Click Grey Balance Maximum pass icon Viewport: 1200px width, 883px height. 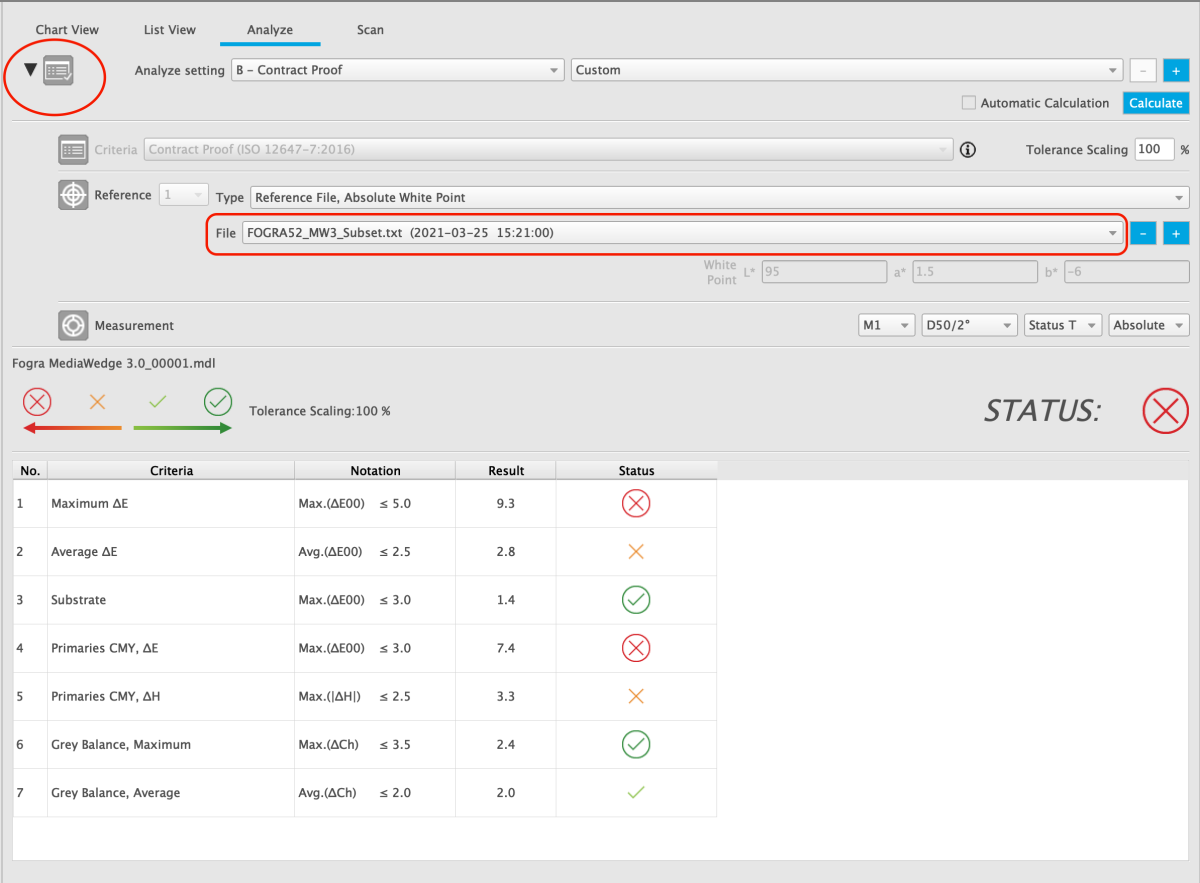[x=636, y=744]
